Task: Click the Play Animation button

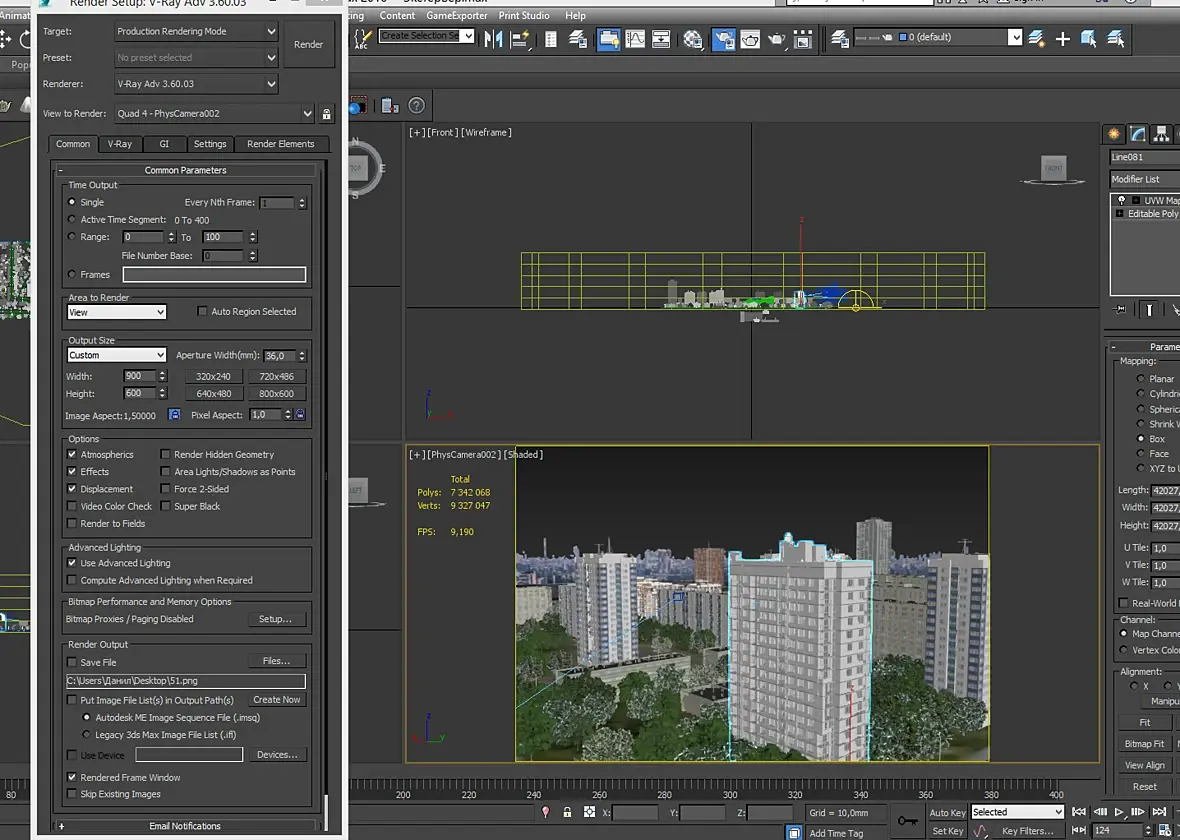Action: pos(1119,812)
